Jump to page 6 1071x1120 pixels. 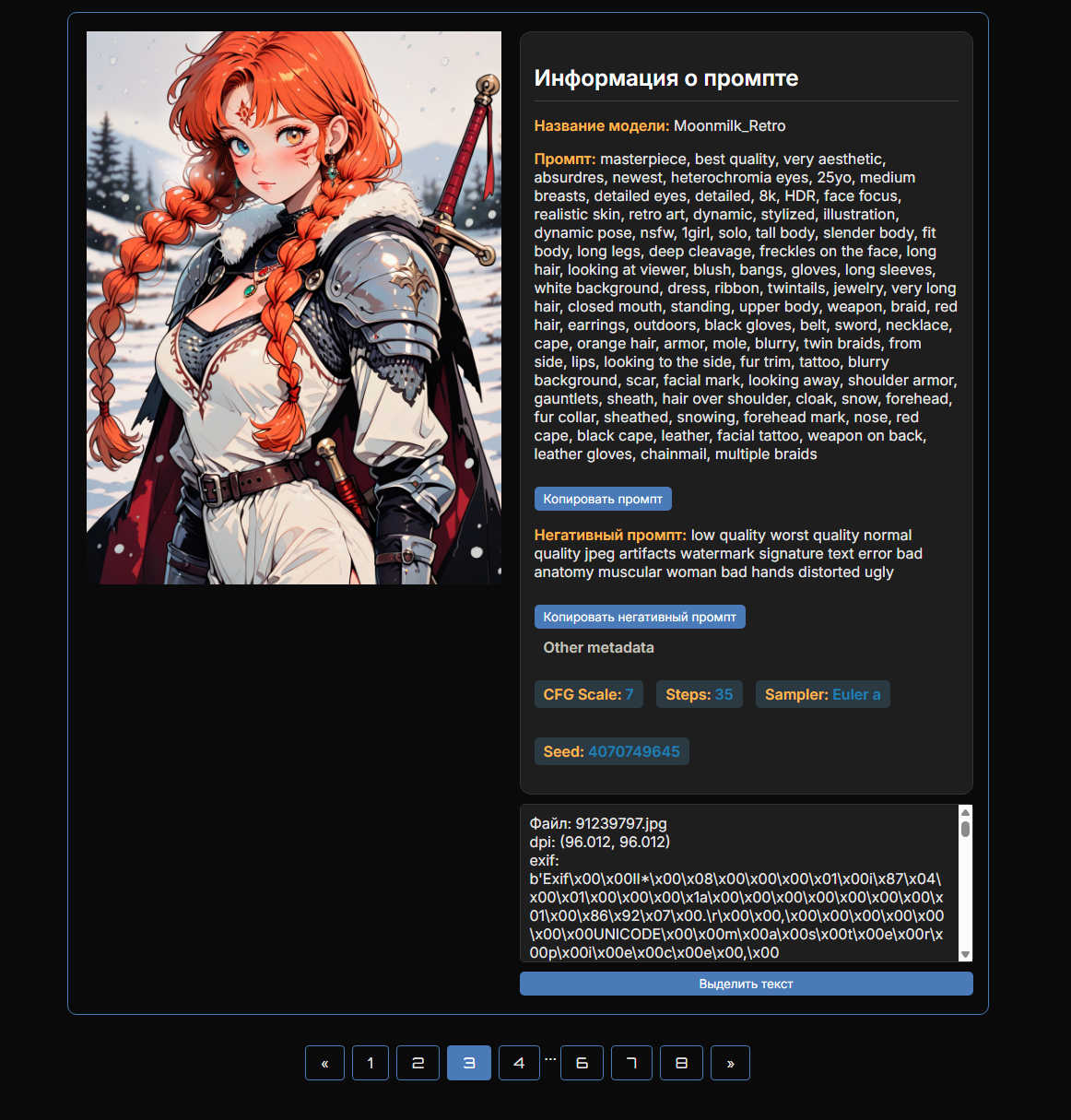tap(582, 1063)
